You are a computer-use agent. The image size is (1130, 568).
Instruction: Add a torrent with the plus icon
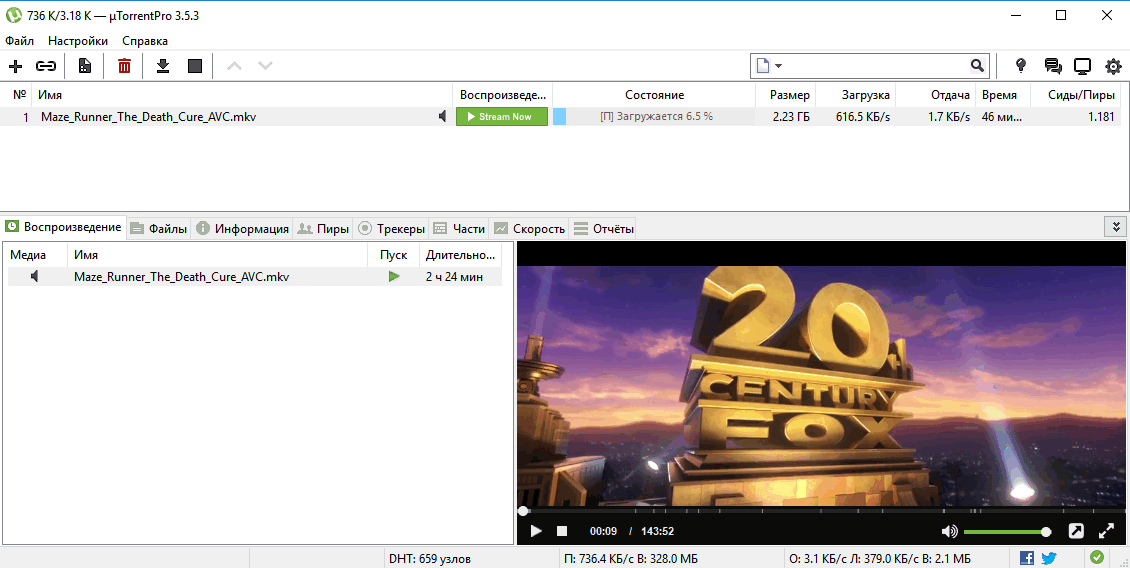15,66
